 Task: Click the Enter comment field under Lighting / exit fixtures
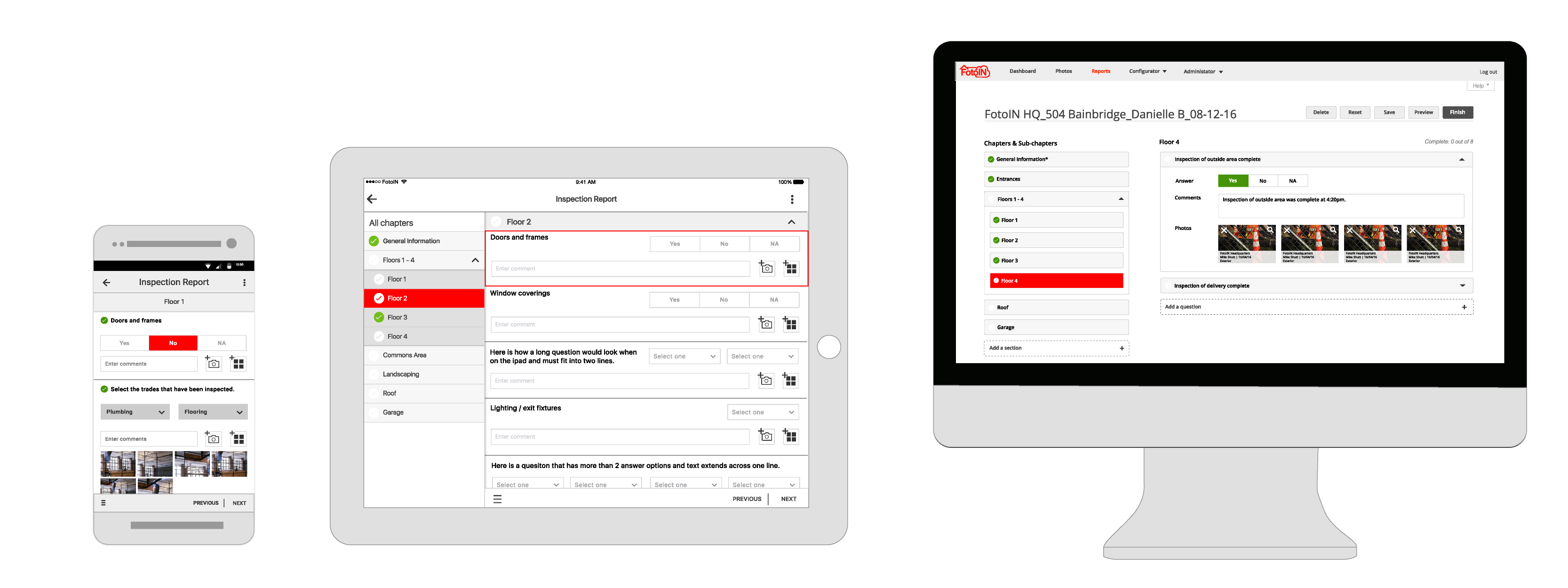(620, 437)
